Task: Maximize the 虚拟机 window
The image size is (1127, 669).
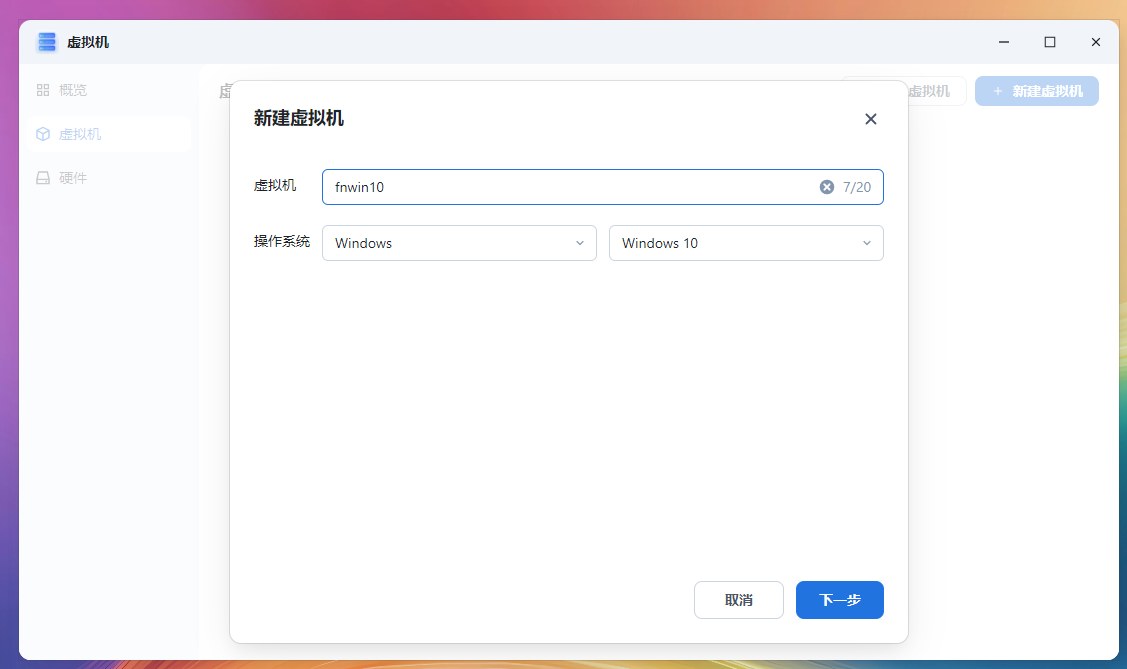Action: (1050, 42)
